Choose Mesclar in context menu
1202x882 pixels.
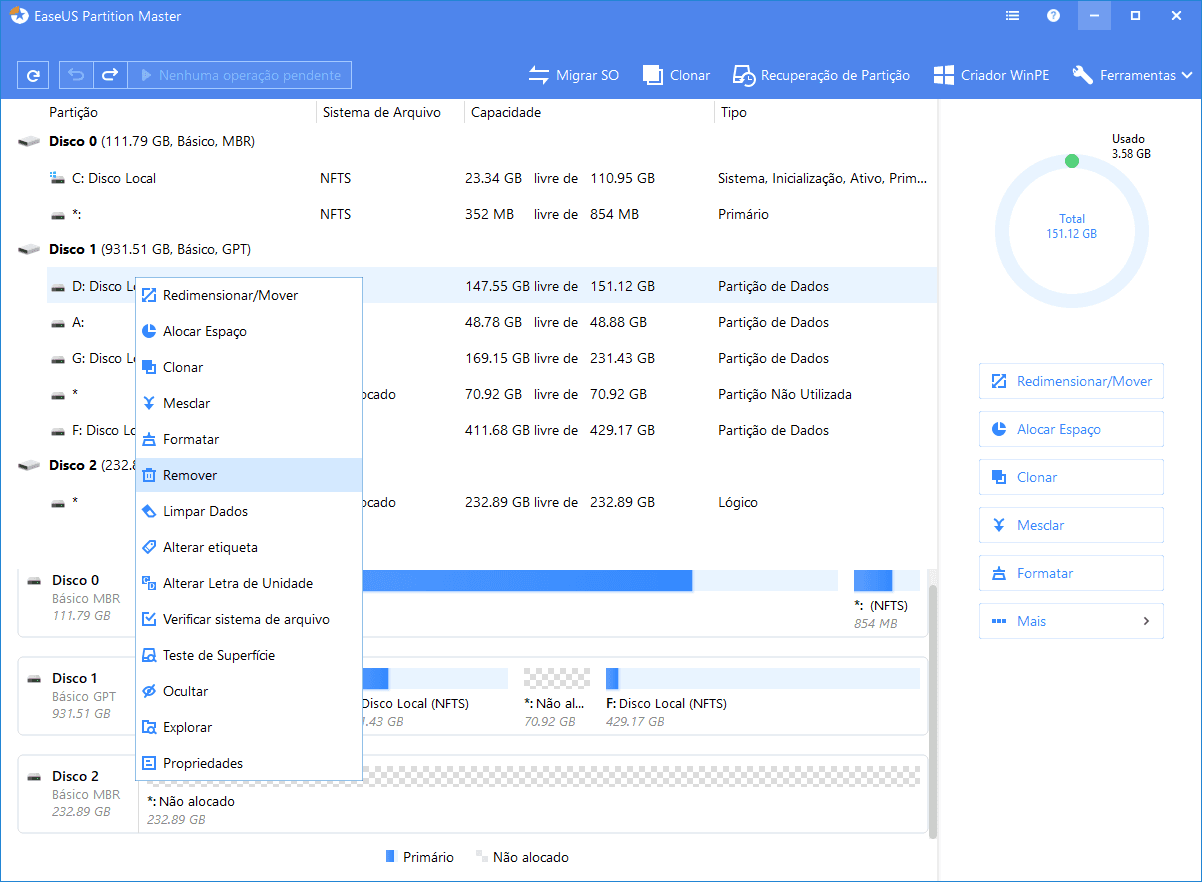click(x=249, y=403)
